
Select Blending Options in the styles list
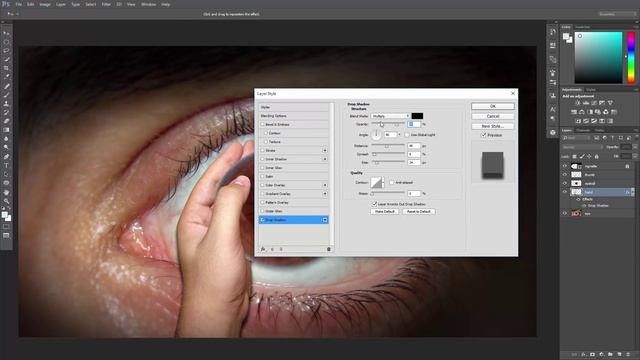click(x=293, y=116)
